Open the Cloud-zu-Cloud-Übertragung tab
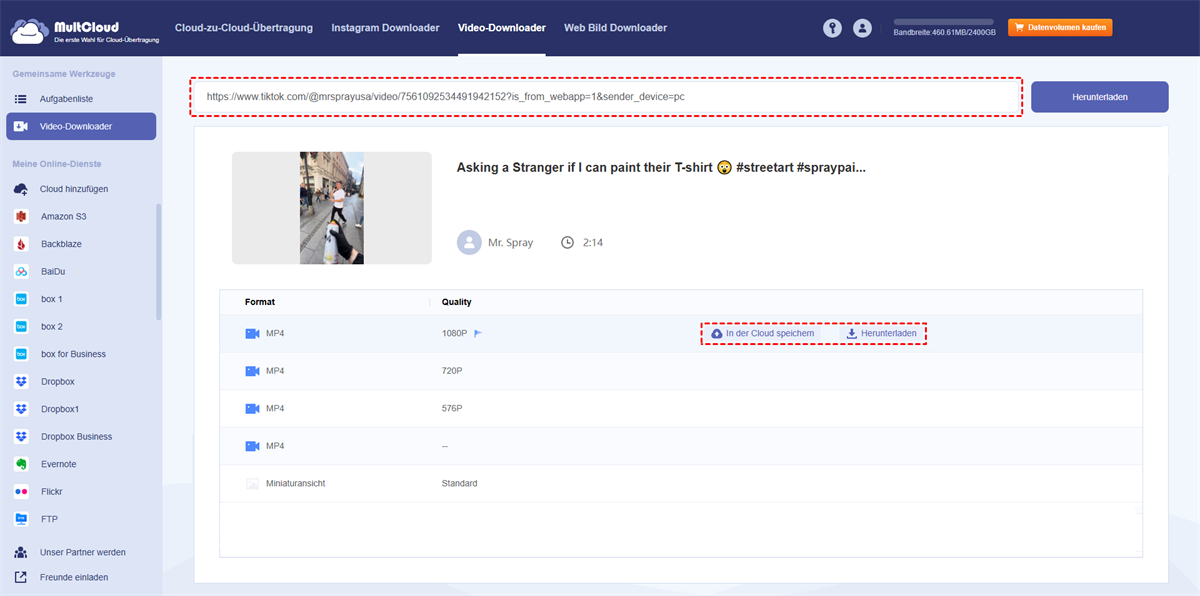 (243, 28)
